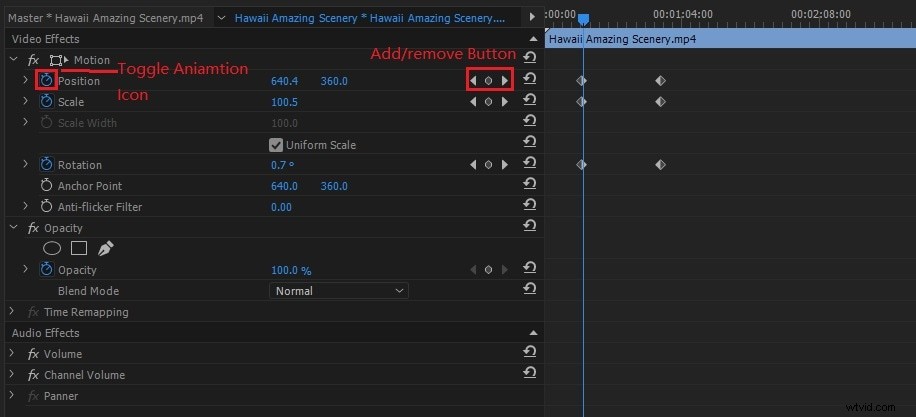This screenshot has height=417, width=916.
Task: Reset the Scale parameter
Action: tap(530, 100)
